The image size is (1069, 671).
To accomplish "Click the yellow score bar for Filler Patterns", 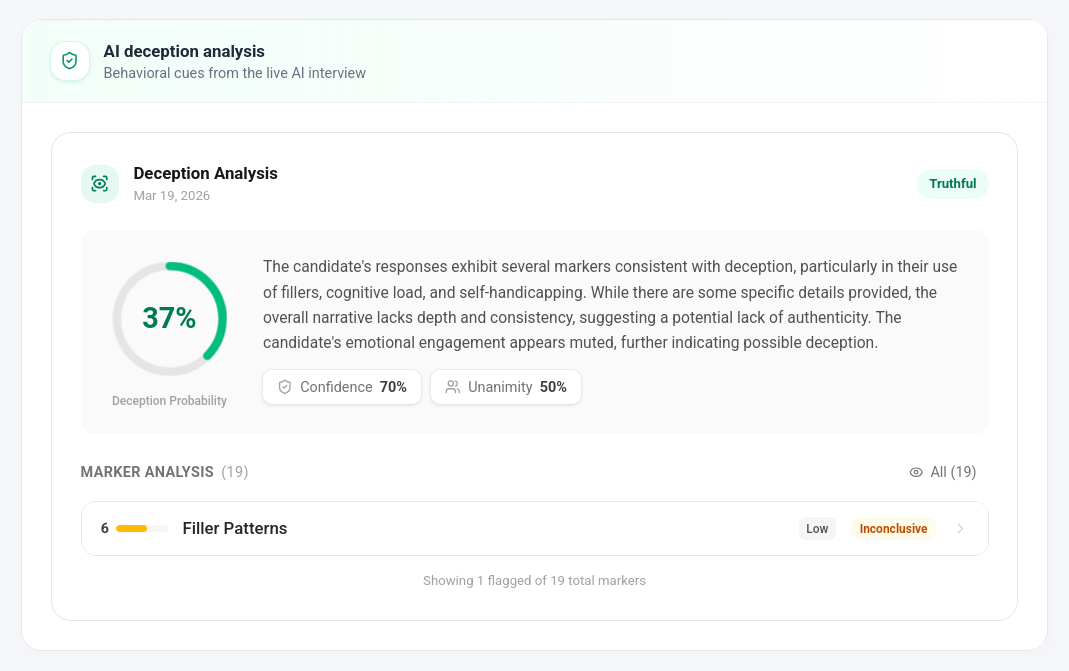I will pos(133,529).
